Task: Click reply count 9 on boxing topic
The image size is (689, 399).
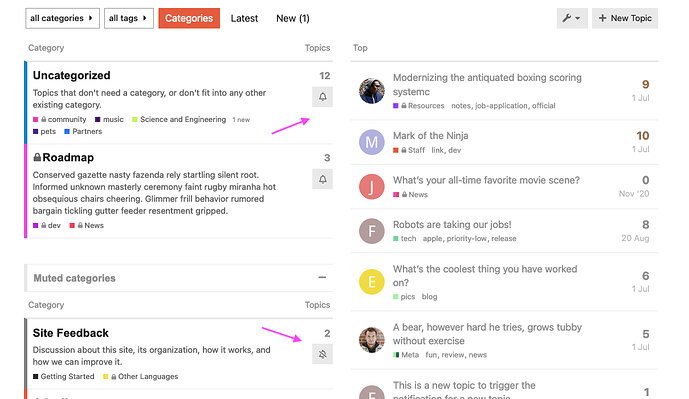Action: tap(645, 84)
